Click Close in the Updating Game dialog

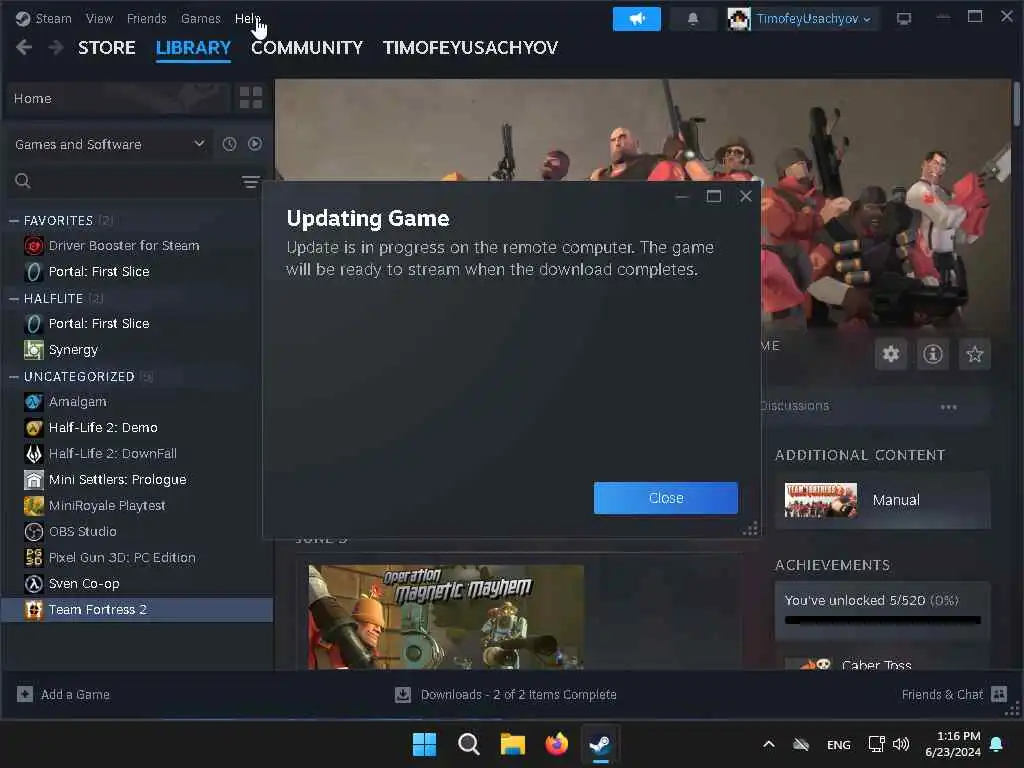tap(665, 498)
